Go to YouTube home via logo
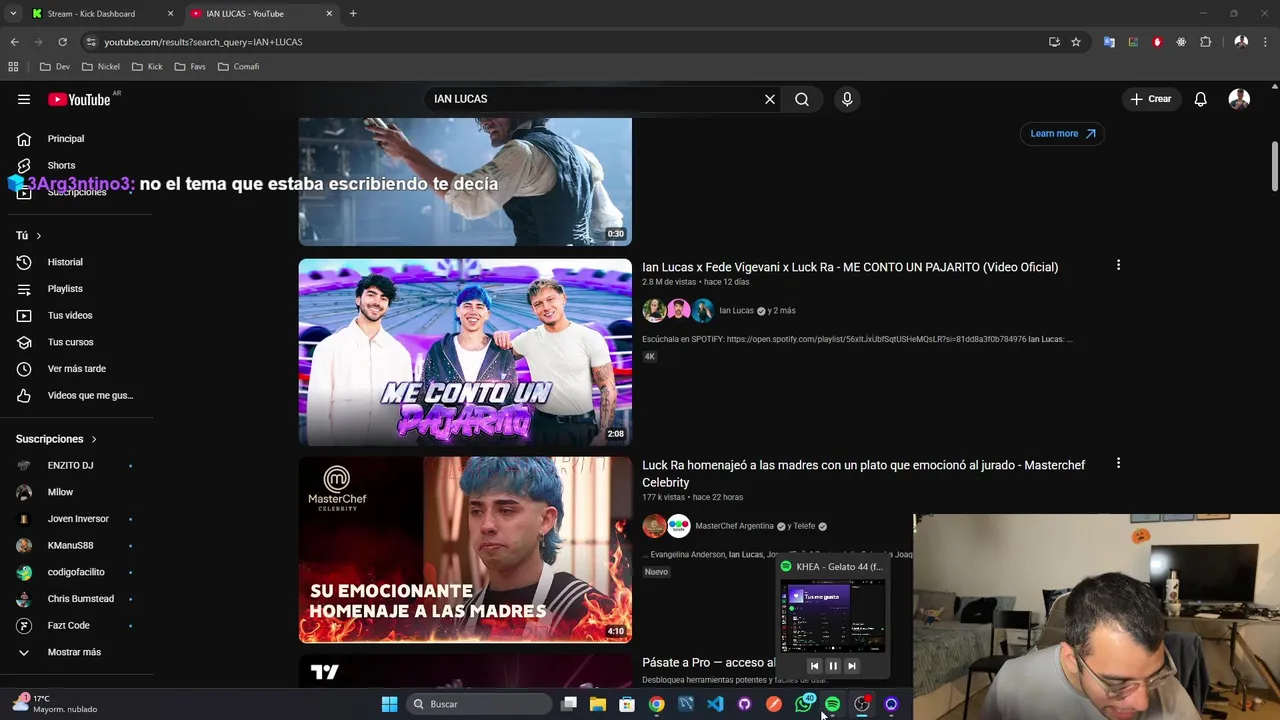The width and height of the screenshot is (1280, 720). click(79, 99)
